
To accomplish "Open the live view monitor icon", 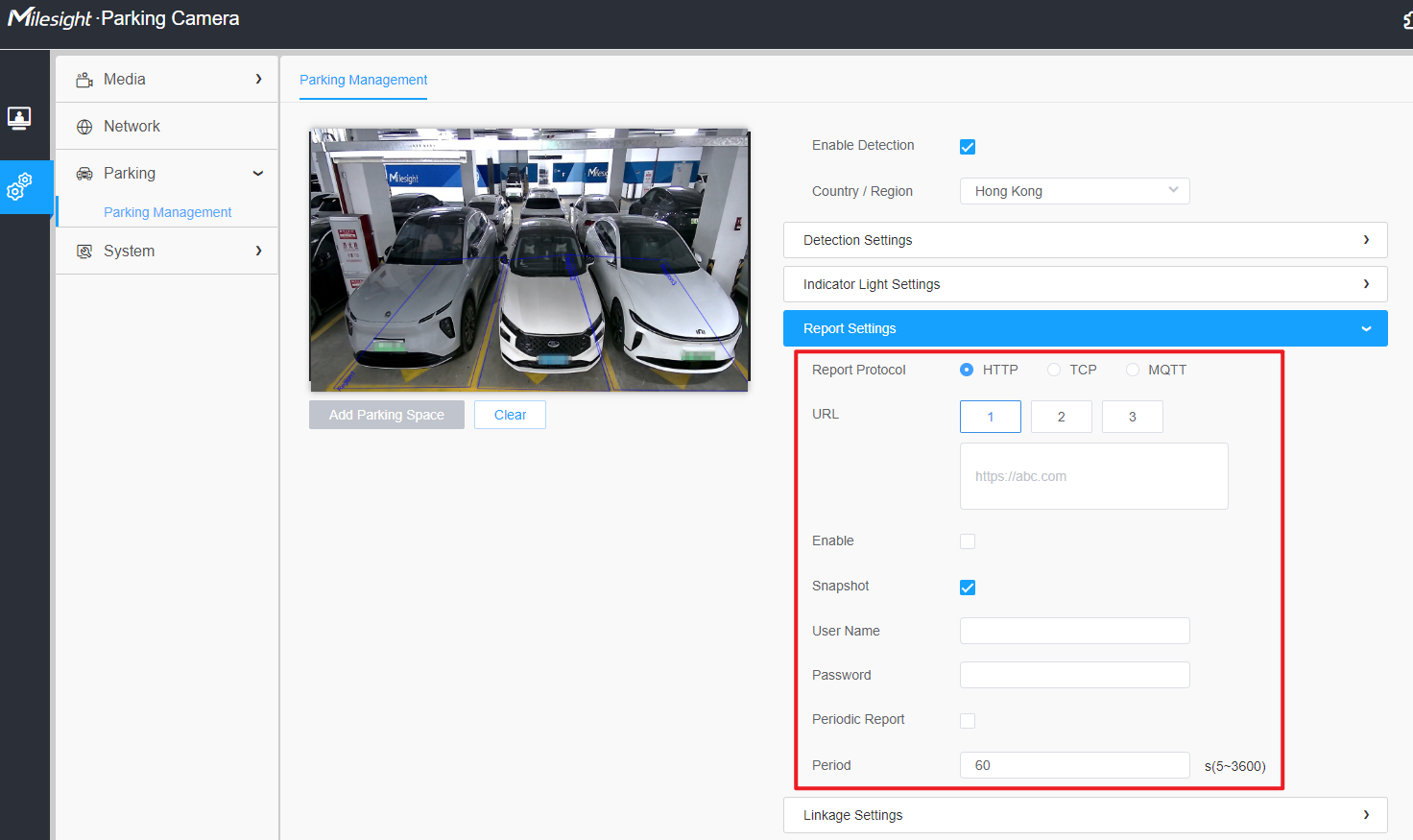I will [19, 118].
